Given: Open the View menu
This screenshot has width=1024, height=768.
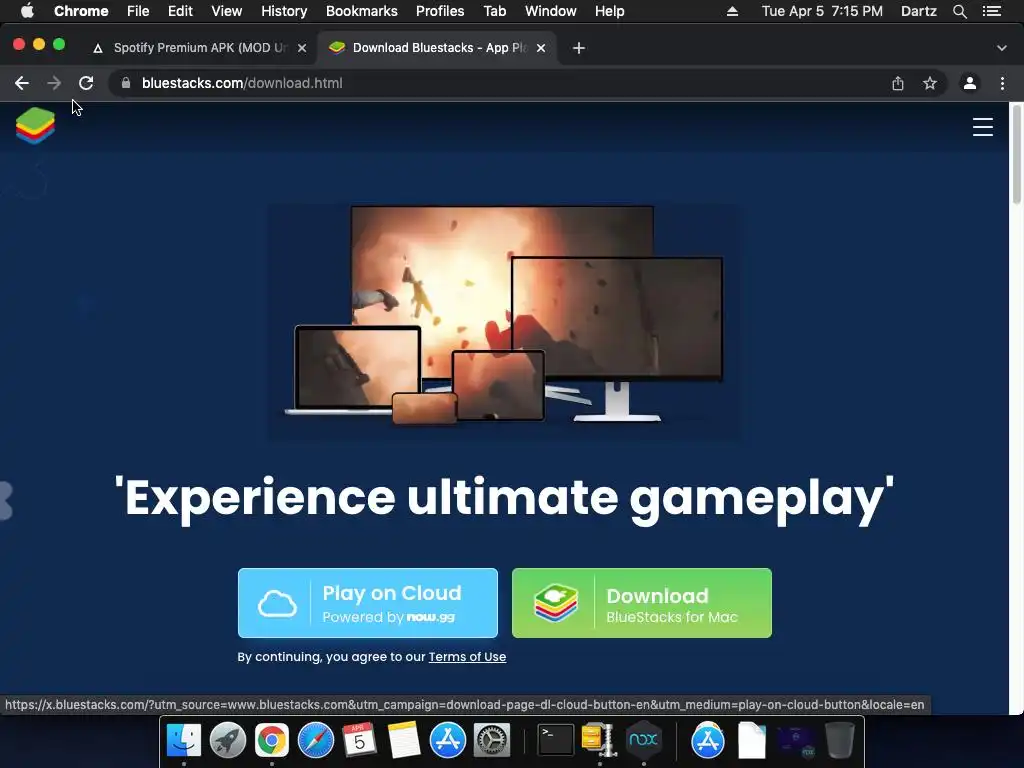Looking at the screenshot, I should point(227,11).
